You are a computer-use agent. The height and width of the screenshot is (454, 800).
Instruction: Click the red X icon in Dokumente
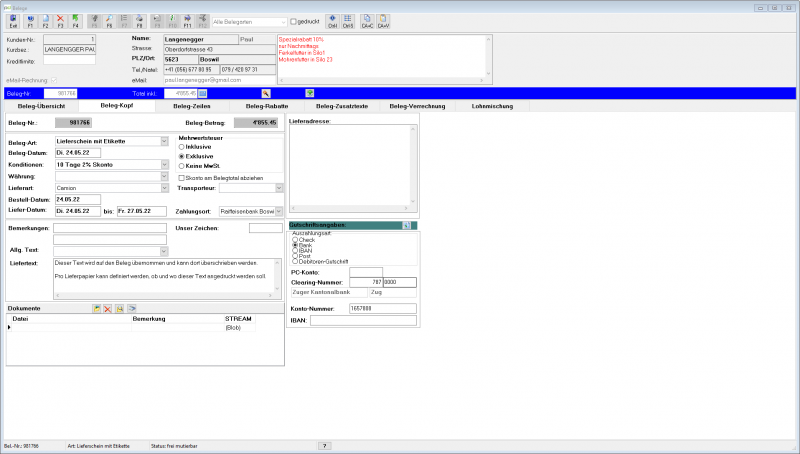pos(108,309)
